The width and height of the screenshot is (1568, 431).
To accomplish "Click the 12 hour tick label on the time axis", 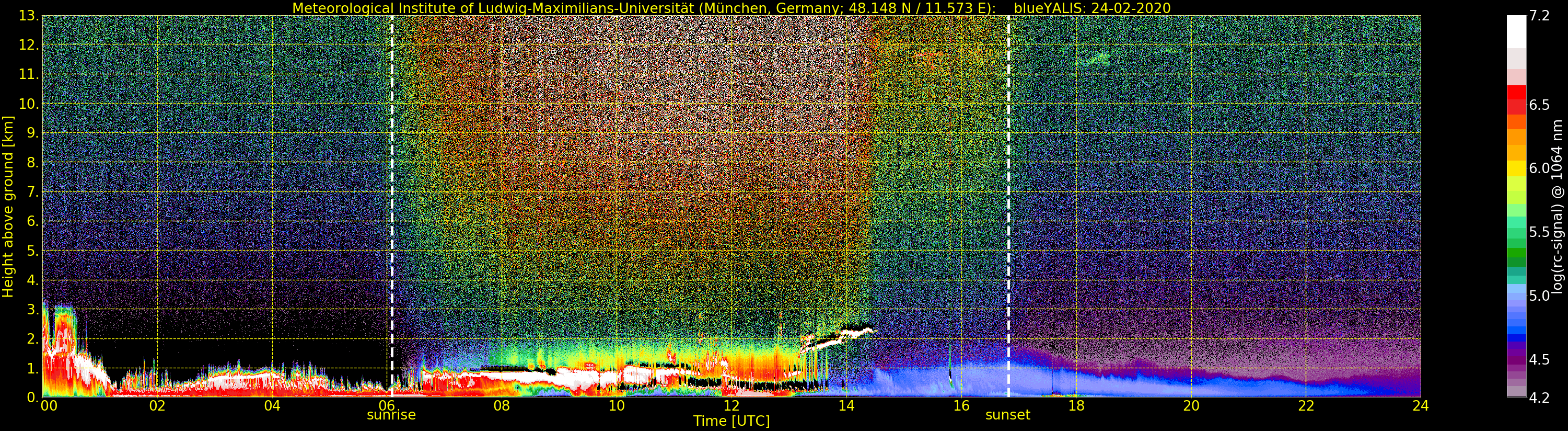I will tap(731, 406).
